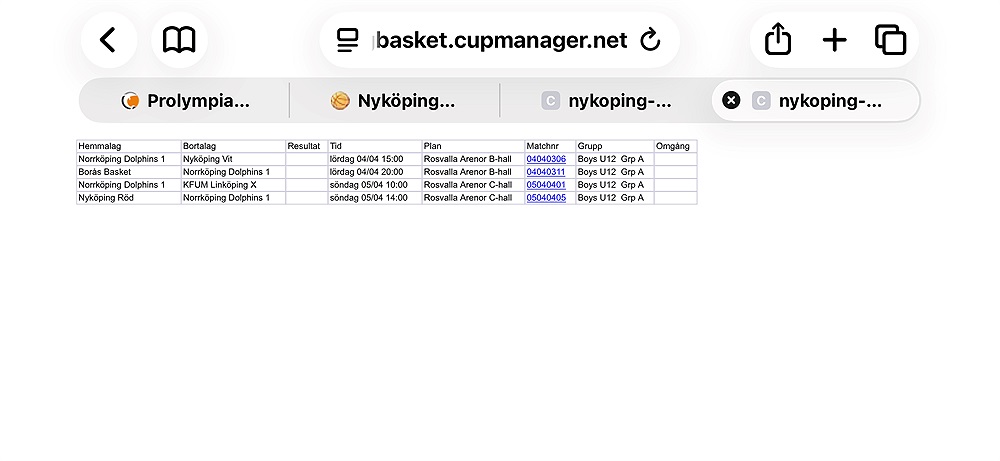Open match number 05040405 link
The width and height of the screenshot is (1000, 461).
(x=546, y=198)
